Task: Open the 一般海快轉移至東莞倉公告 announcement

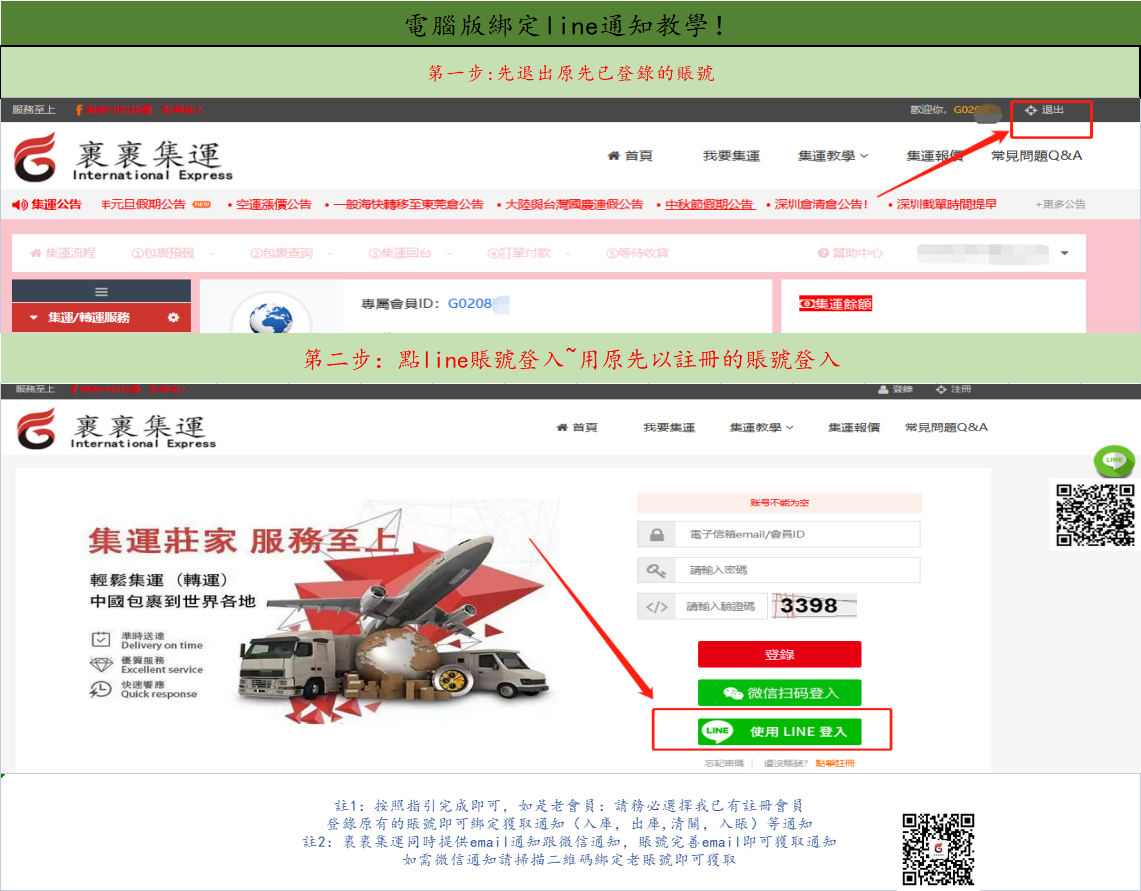Action: [x=408, y=205]
